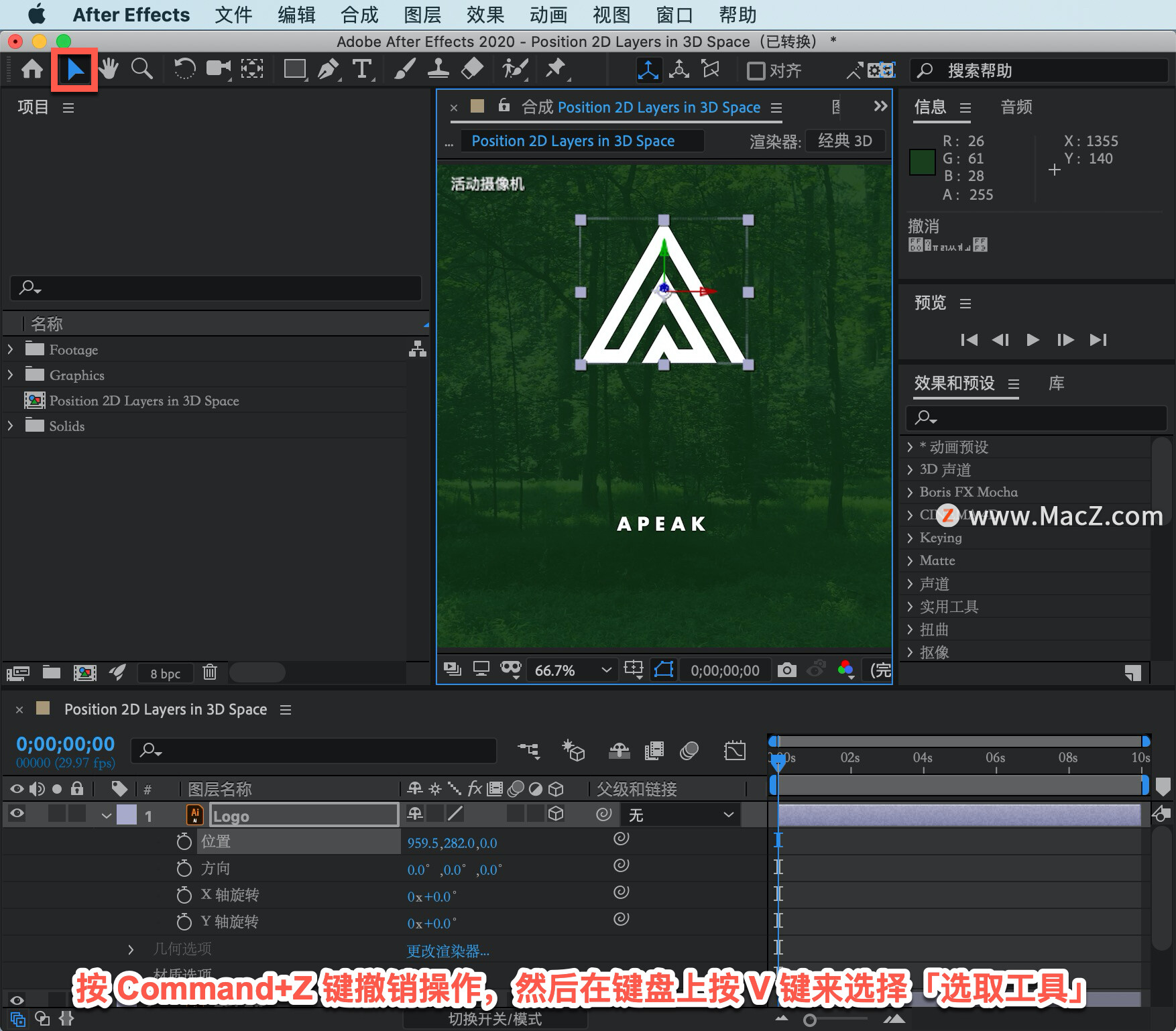Open the 窗口 menu
Viewport: 1176px width, 1031px height.
coord(674,15)
